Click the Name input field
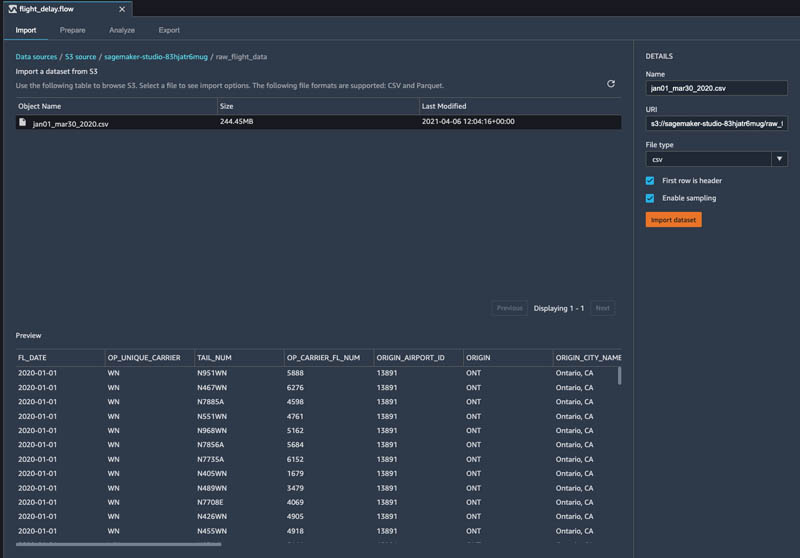The height and width of the screenshot is (558, 800). click(716, 88)
